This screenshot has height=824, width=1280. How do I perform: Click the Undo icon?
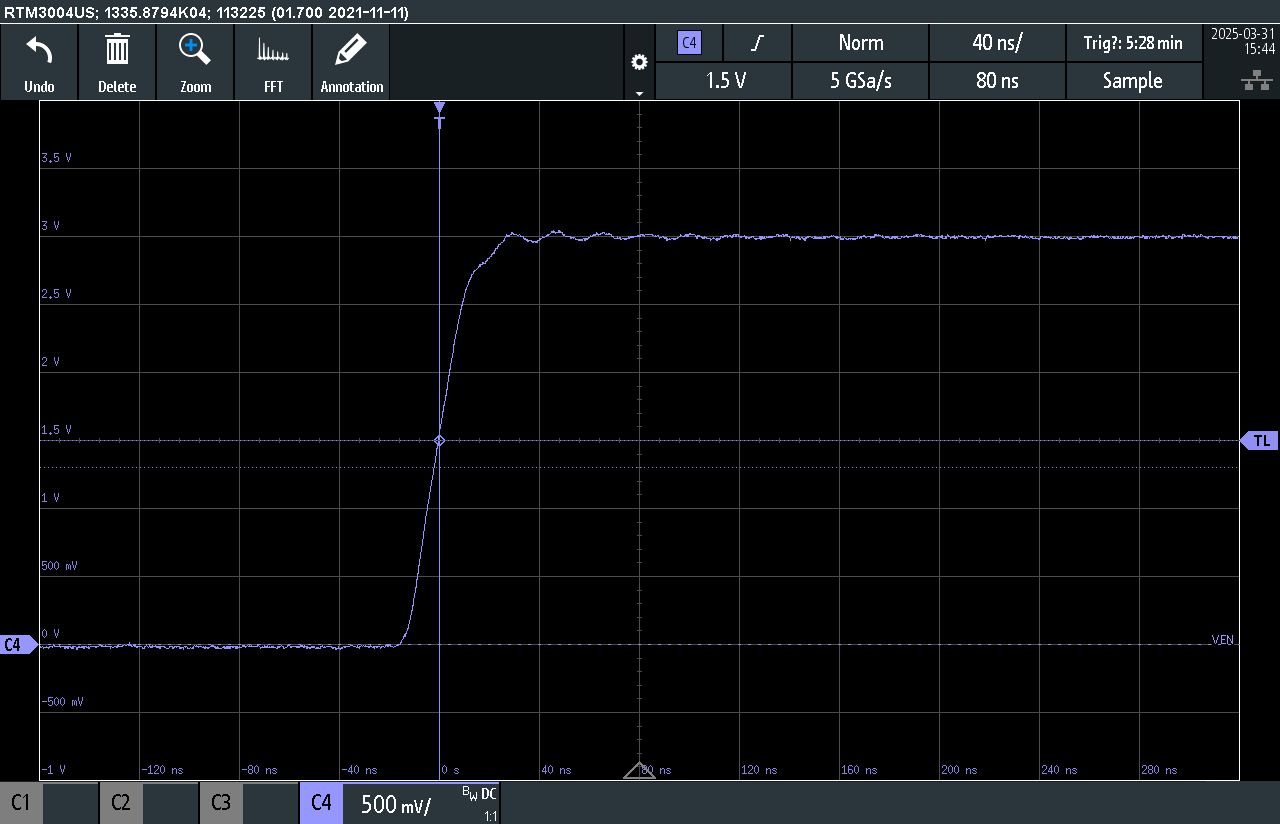pos(38,60)
